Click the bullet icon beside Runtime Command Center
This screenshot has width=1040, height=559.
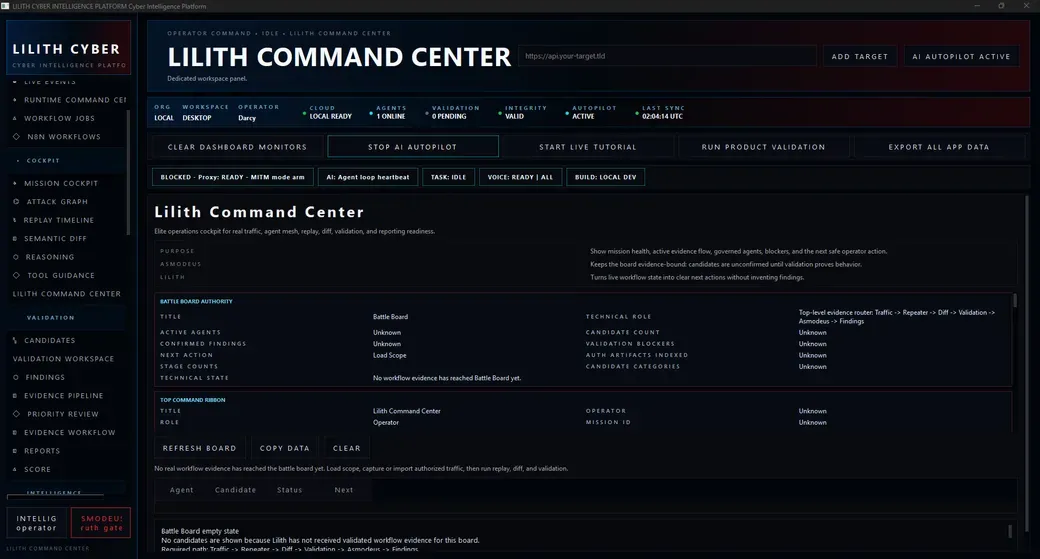(15, 100)
